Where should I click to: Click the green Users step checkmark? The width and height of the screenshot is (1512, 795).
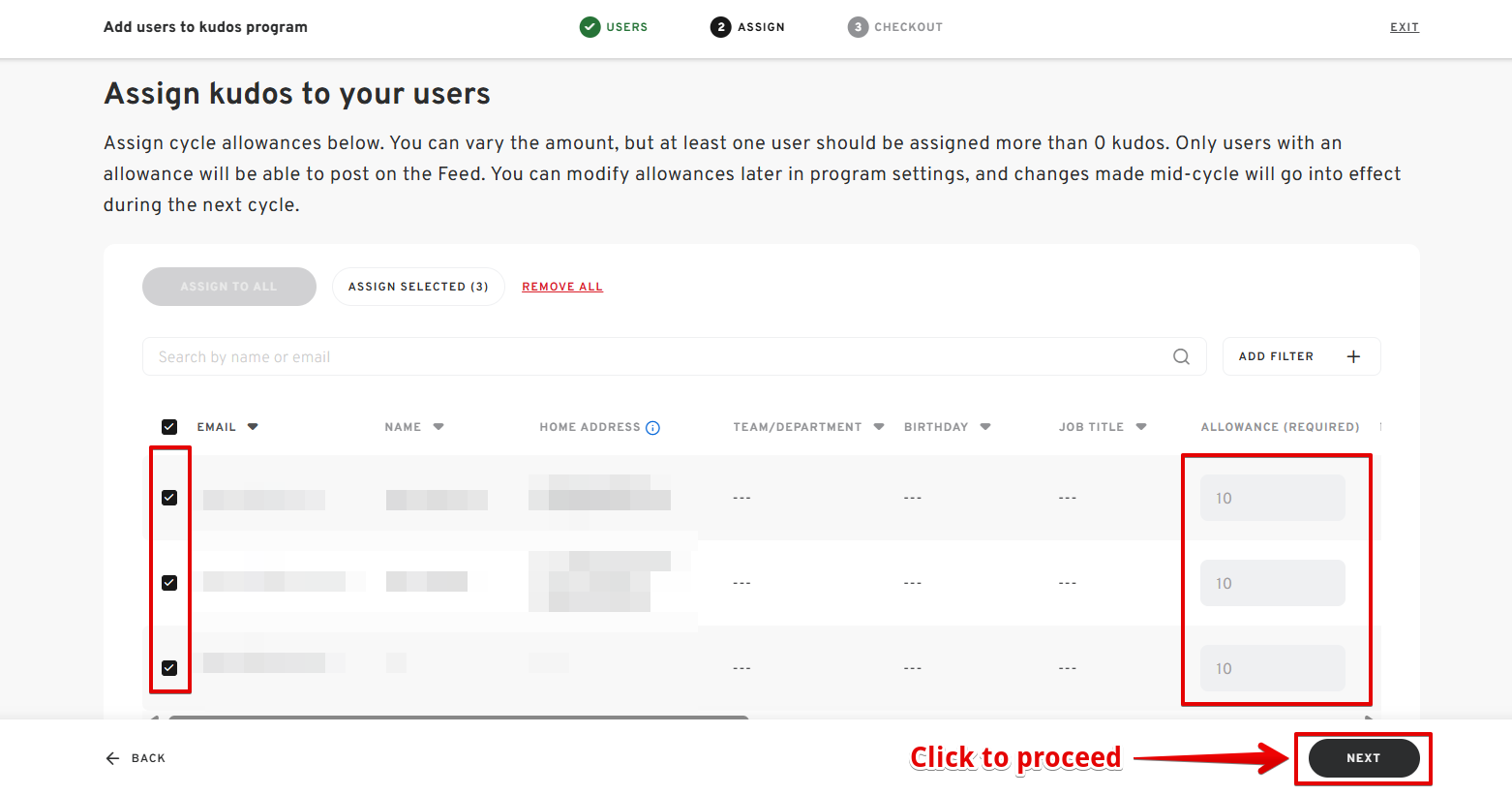(x=590, y=27)
